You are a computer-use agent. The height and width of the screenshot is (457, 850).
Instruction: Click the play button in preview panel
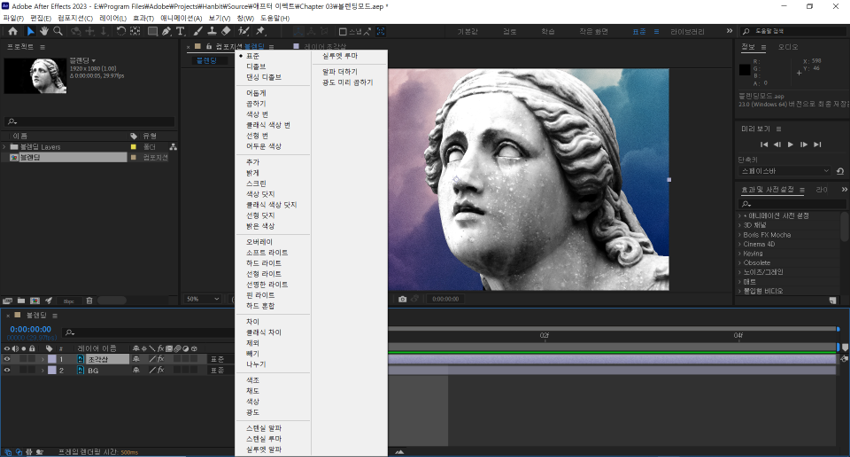point(790,144)
